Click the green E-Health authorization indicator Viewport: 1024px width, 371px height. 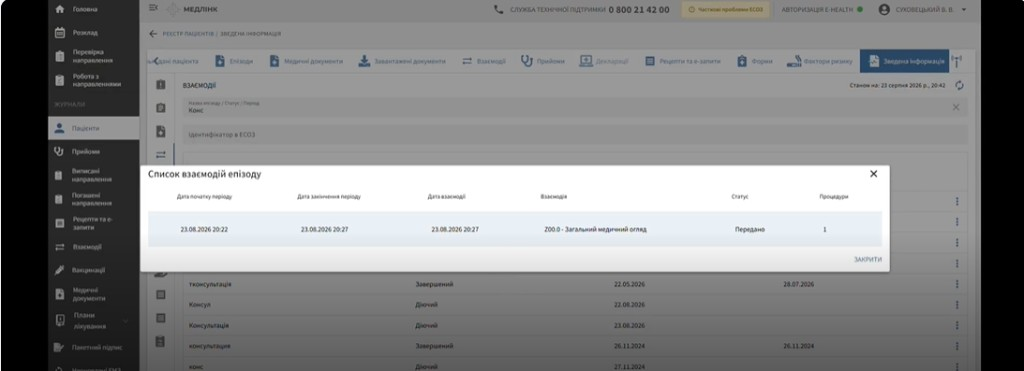pyautogui.click(x=860, y=9)
